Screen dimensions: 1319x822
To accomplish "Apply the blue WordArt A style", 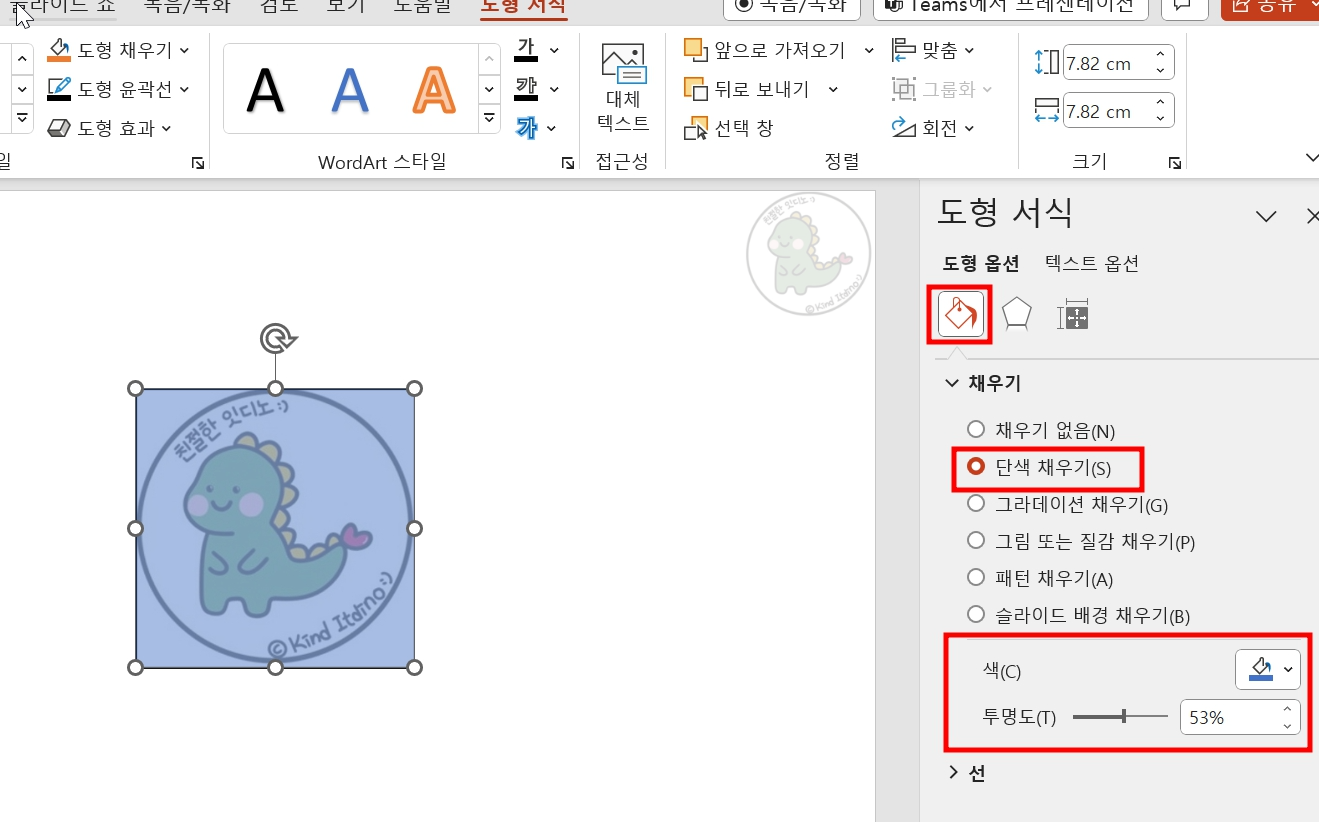I will (x=350, y=90).
